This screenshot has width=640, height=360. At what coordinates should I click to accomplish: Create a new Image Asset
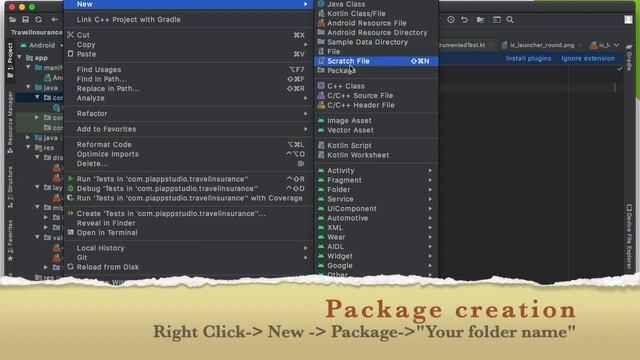[376, 121]
